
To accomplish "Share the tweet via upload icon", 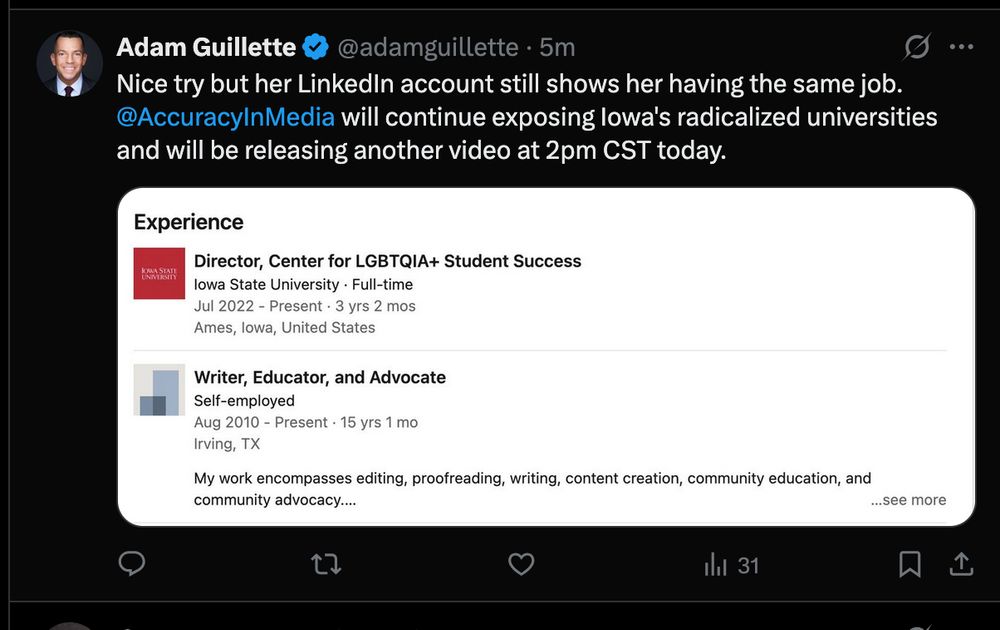I will [961, 565].
